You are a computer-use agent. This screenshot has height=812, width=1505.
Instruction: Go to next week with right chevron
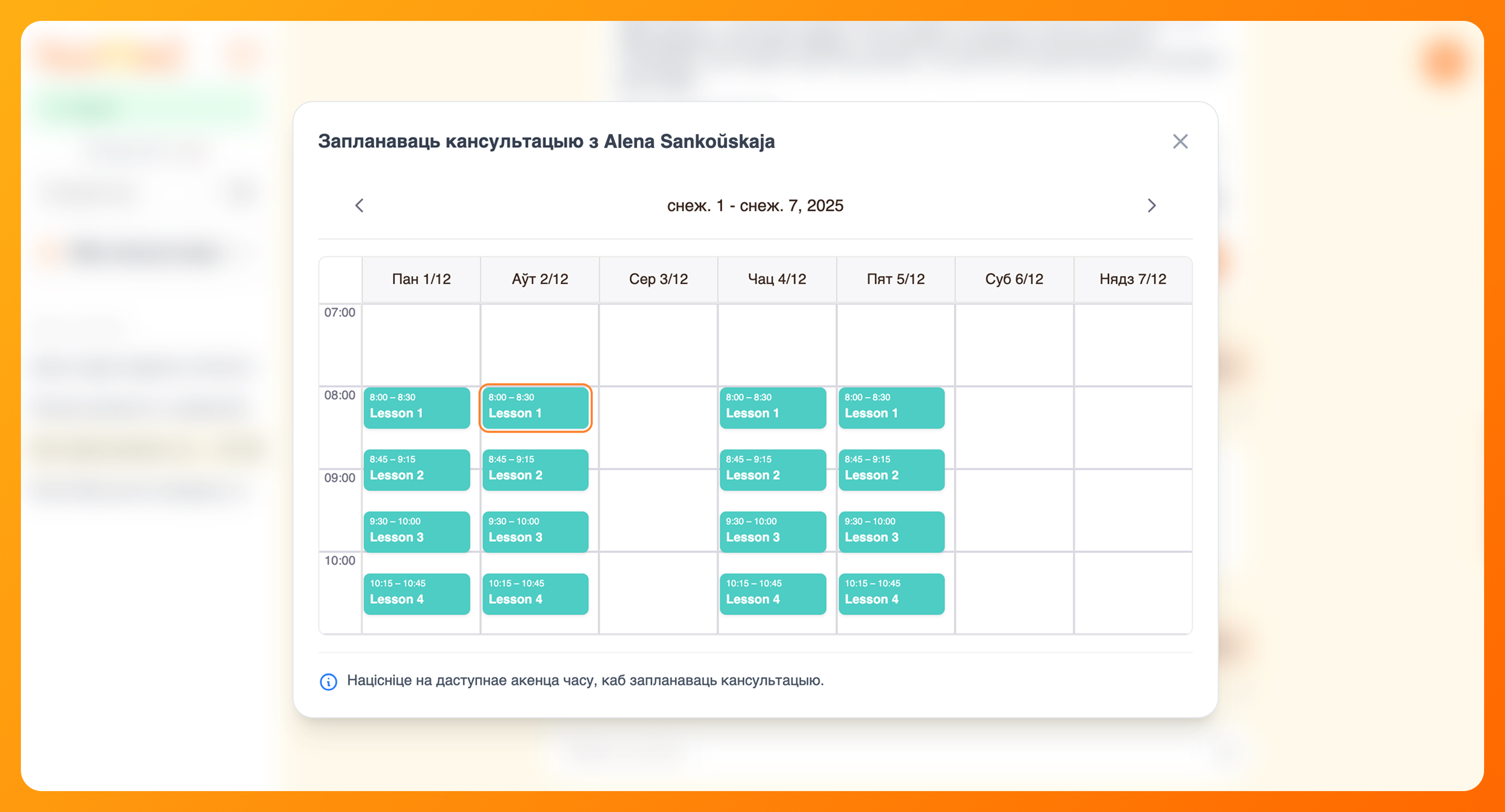(1151, 206)
